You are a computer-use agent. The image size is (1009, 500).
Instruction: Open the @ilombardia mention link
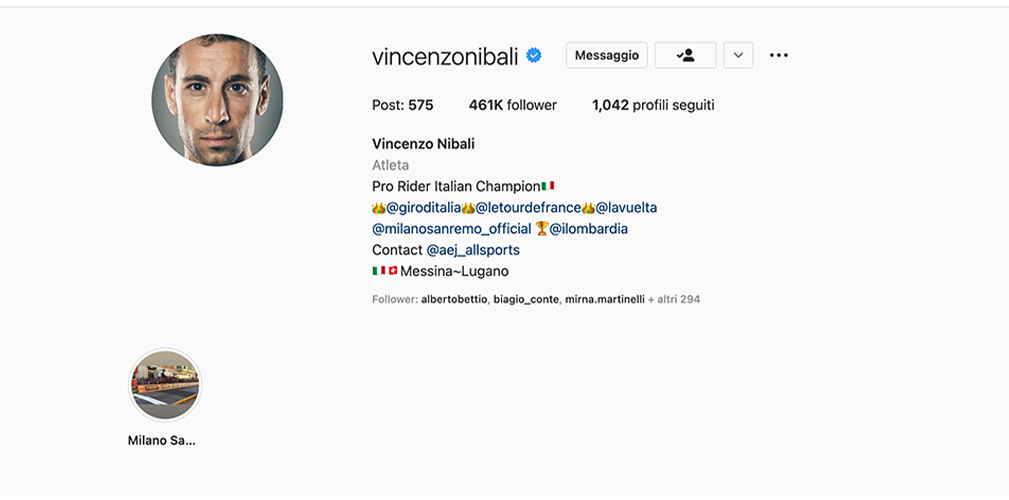[588, 229]
